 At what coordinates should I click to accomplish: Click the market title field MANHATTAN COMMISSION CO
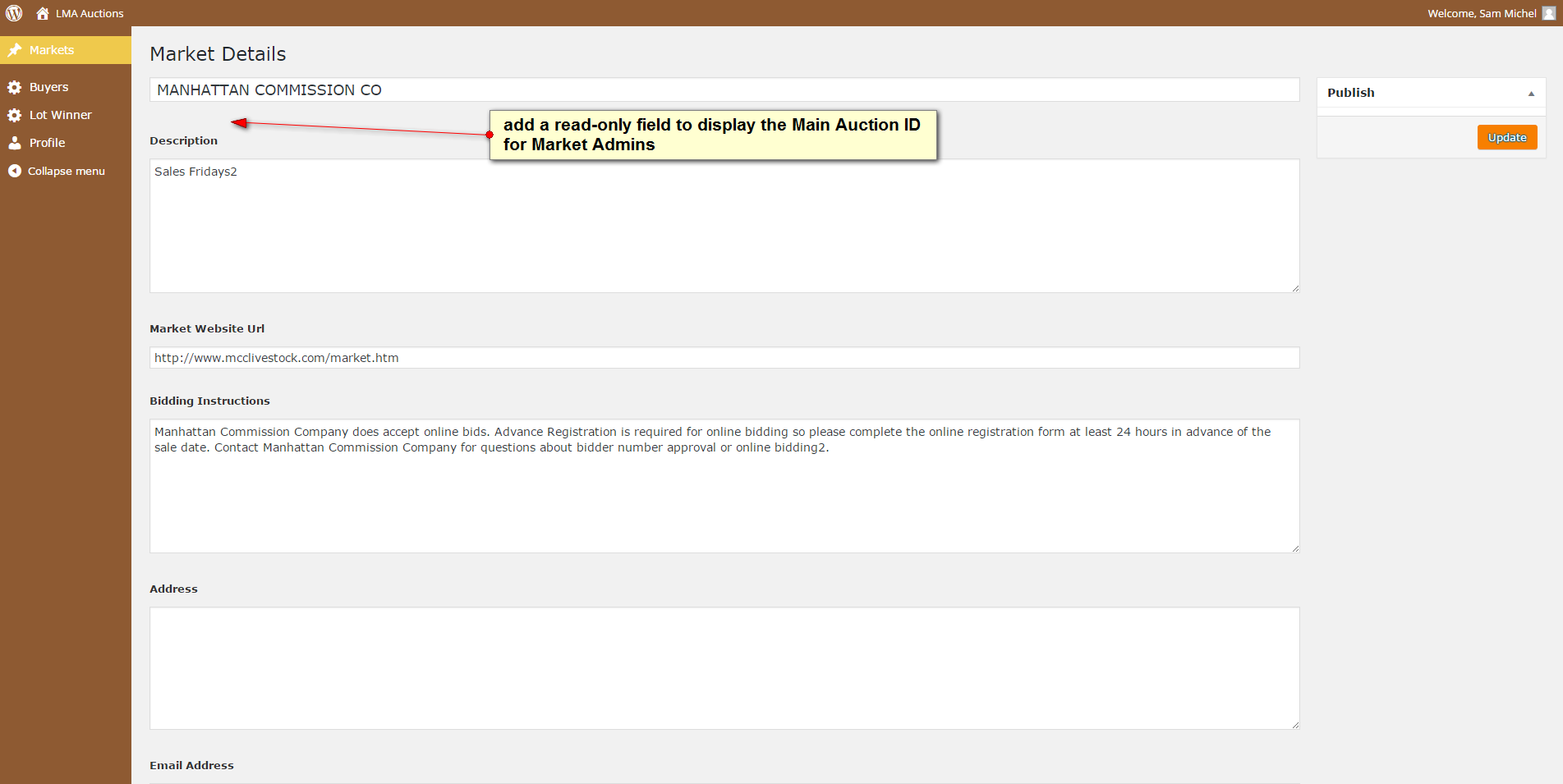pyautogui.click(x=724, y=89)
